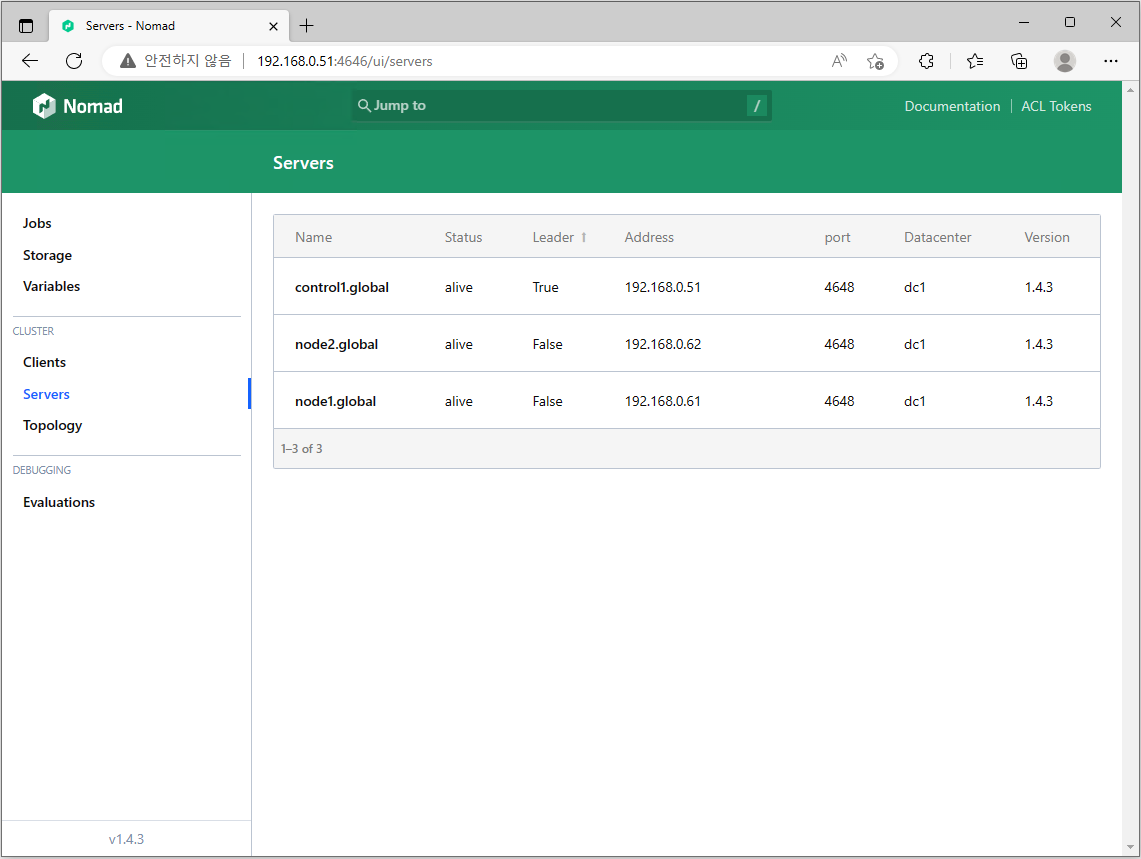This screenshot has height=859, width=1141.
Task: Open browser extensions puzzle icon
Action: click(926, 61)
